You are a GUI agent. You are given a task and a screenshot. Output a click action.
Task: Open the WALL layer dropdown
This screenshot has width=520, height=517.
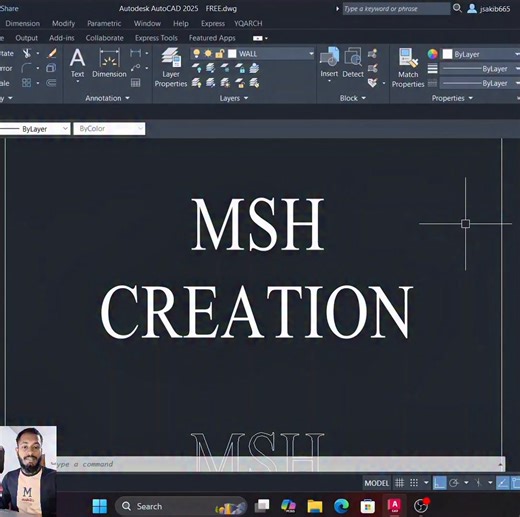(311, 53)
